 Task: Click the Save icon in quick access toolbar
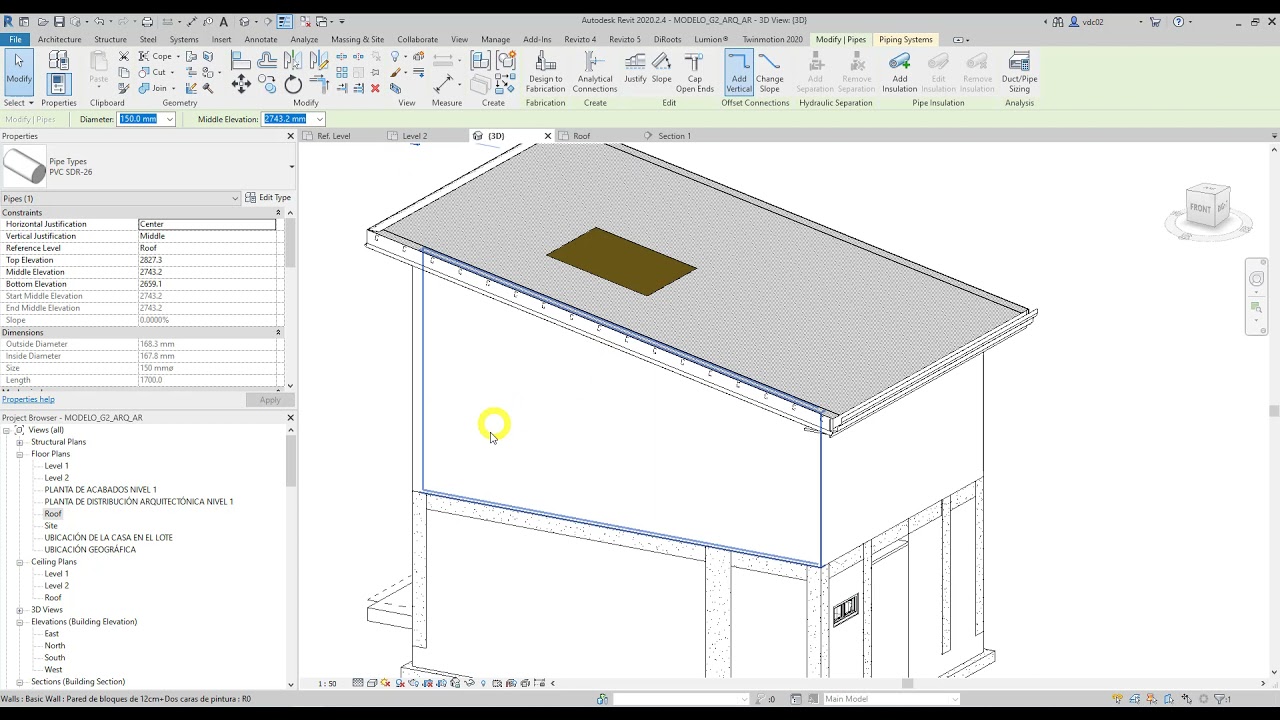[x=59, y=21]
